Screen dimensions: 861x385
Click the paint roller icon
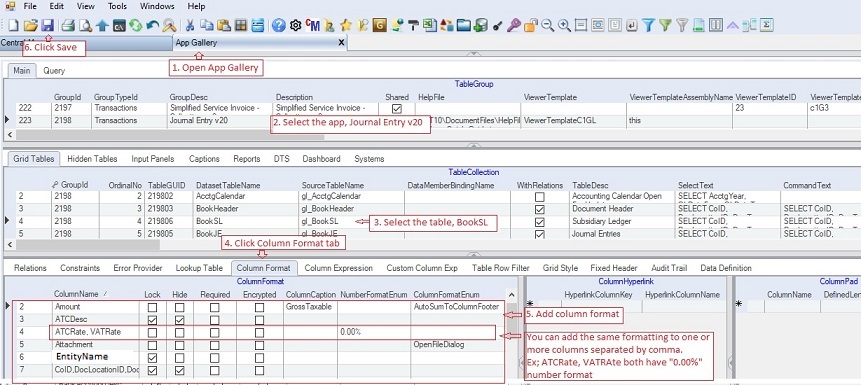413,25
